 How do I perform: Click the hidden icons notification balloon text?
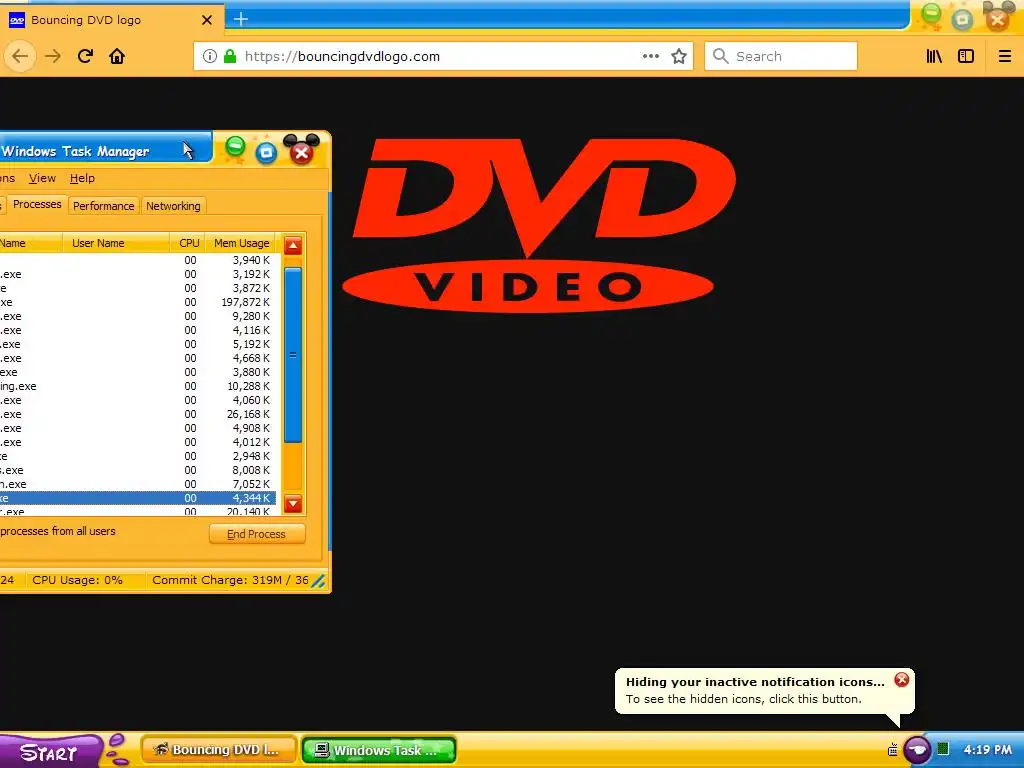(x=744, y=699)
